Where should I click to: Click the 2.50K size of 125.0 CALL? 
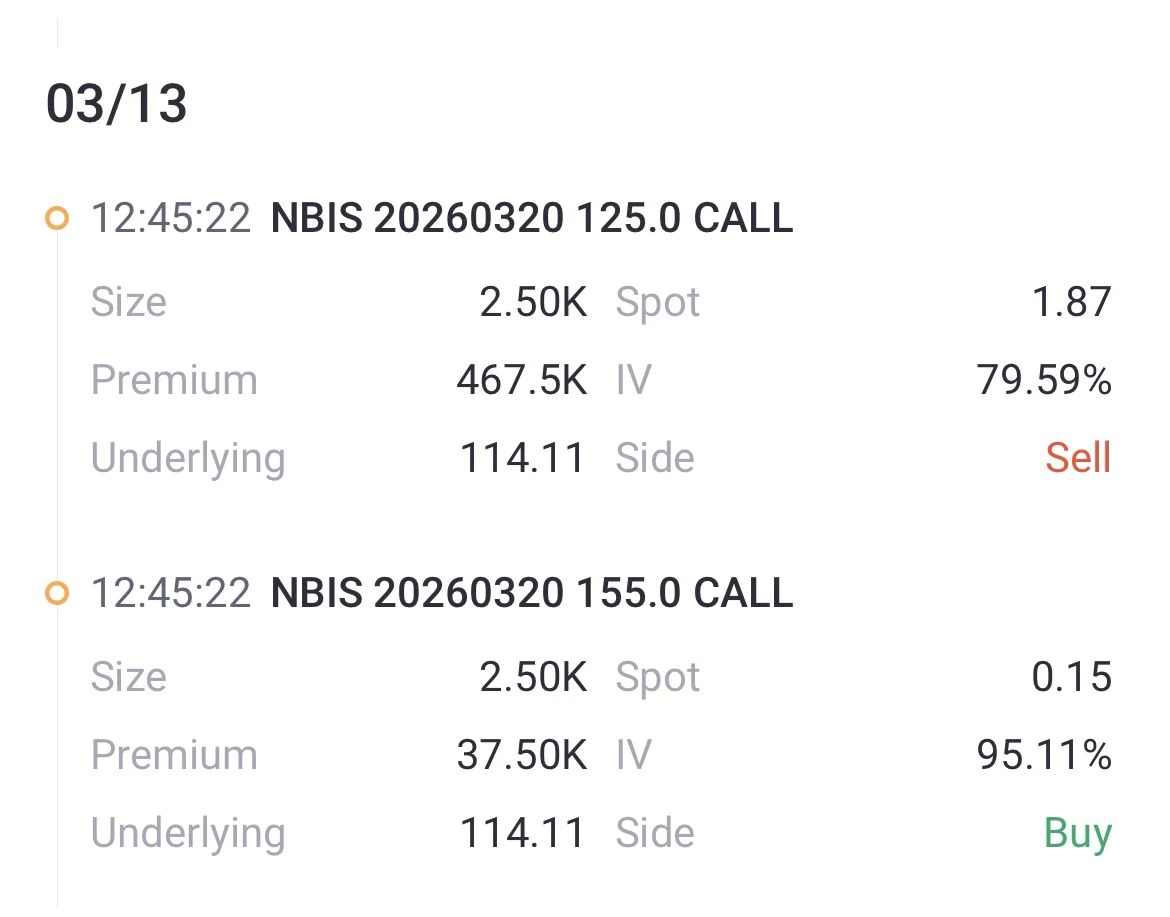pos(533,302)
